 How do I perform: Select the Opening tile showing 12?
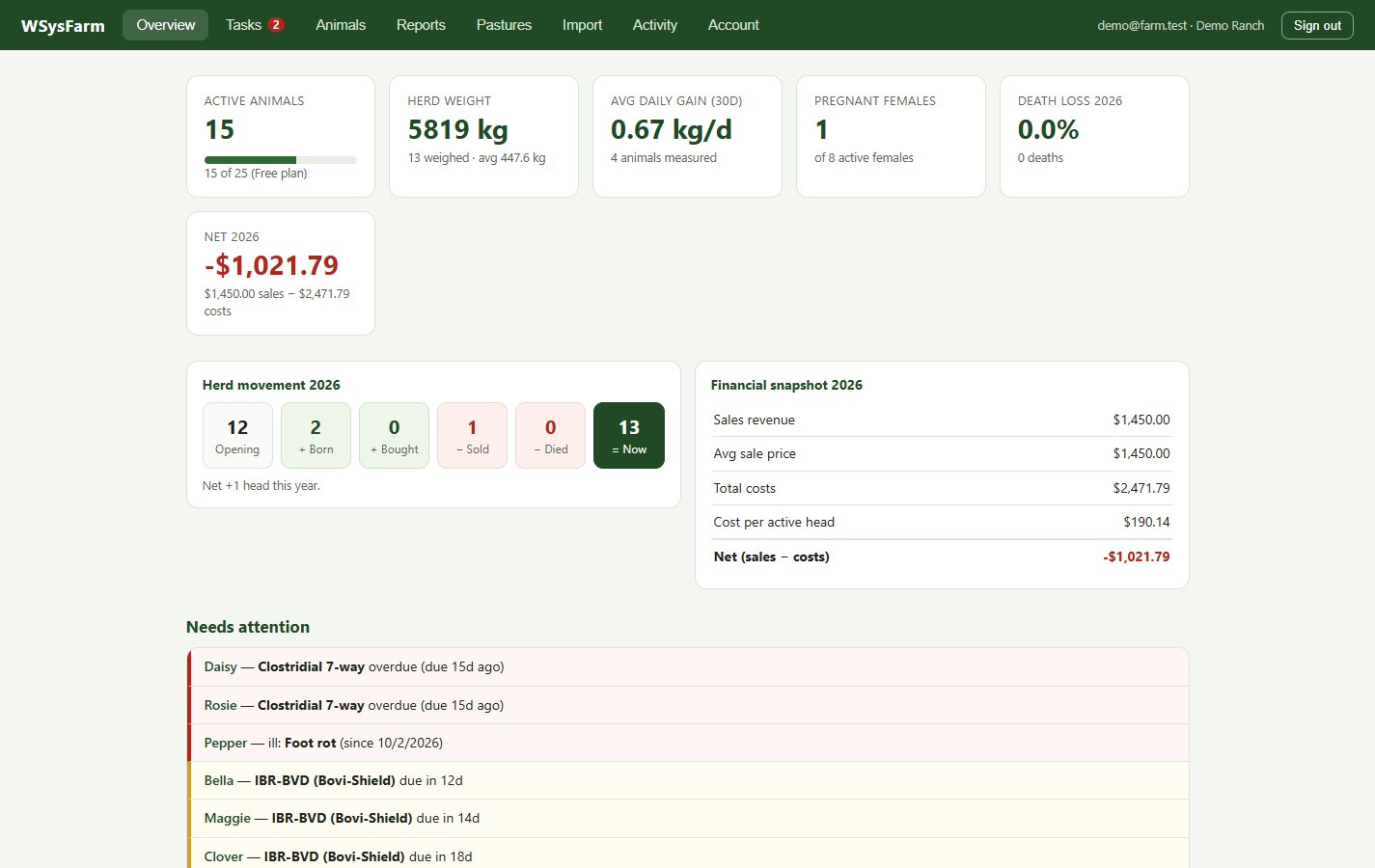tap(237, 436)
